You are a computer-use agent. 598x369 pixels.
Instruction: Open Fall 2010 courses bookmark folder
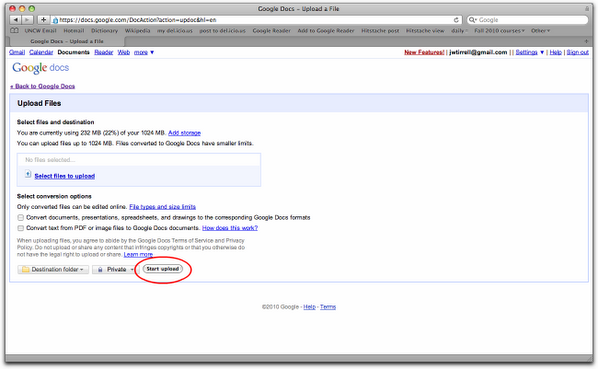[499, 30]
